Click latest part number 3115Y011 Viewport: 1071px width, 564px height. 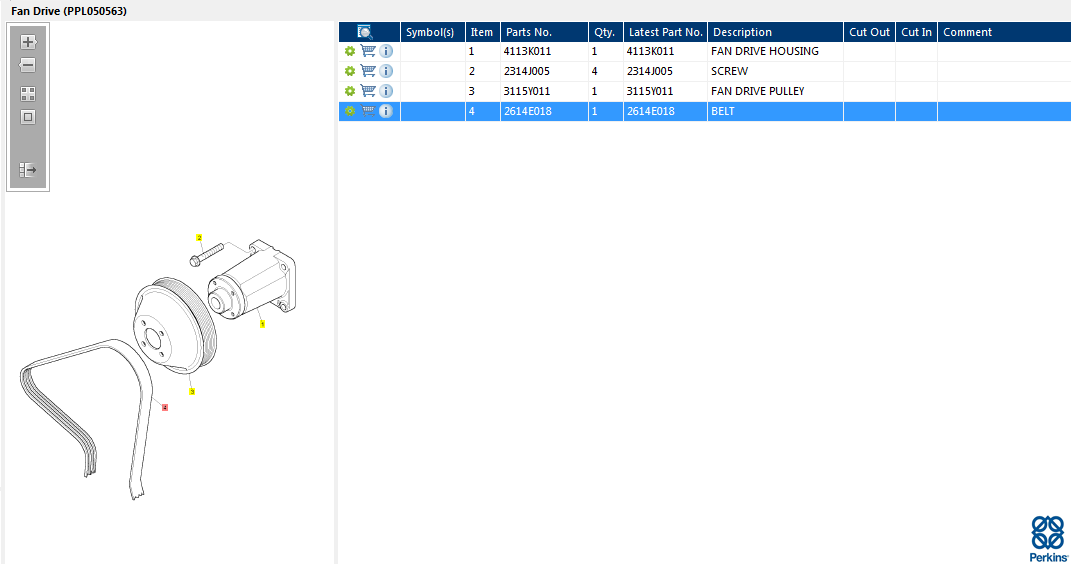coord(650,91)
